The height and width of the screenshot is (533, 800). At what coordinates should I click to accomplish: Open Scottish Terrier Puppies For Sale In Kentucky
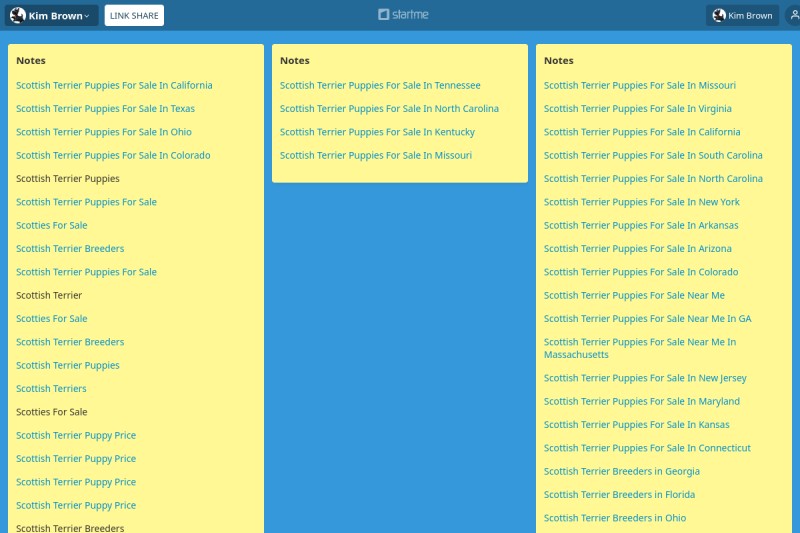click(377, 132)
